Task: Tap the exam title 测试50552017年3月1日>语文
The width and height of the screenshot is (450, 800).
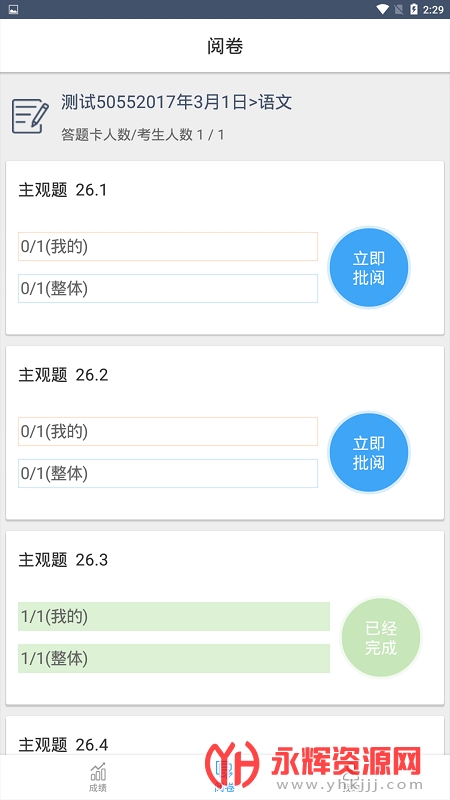Action: (x=176, y=102)
